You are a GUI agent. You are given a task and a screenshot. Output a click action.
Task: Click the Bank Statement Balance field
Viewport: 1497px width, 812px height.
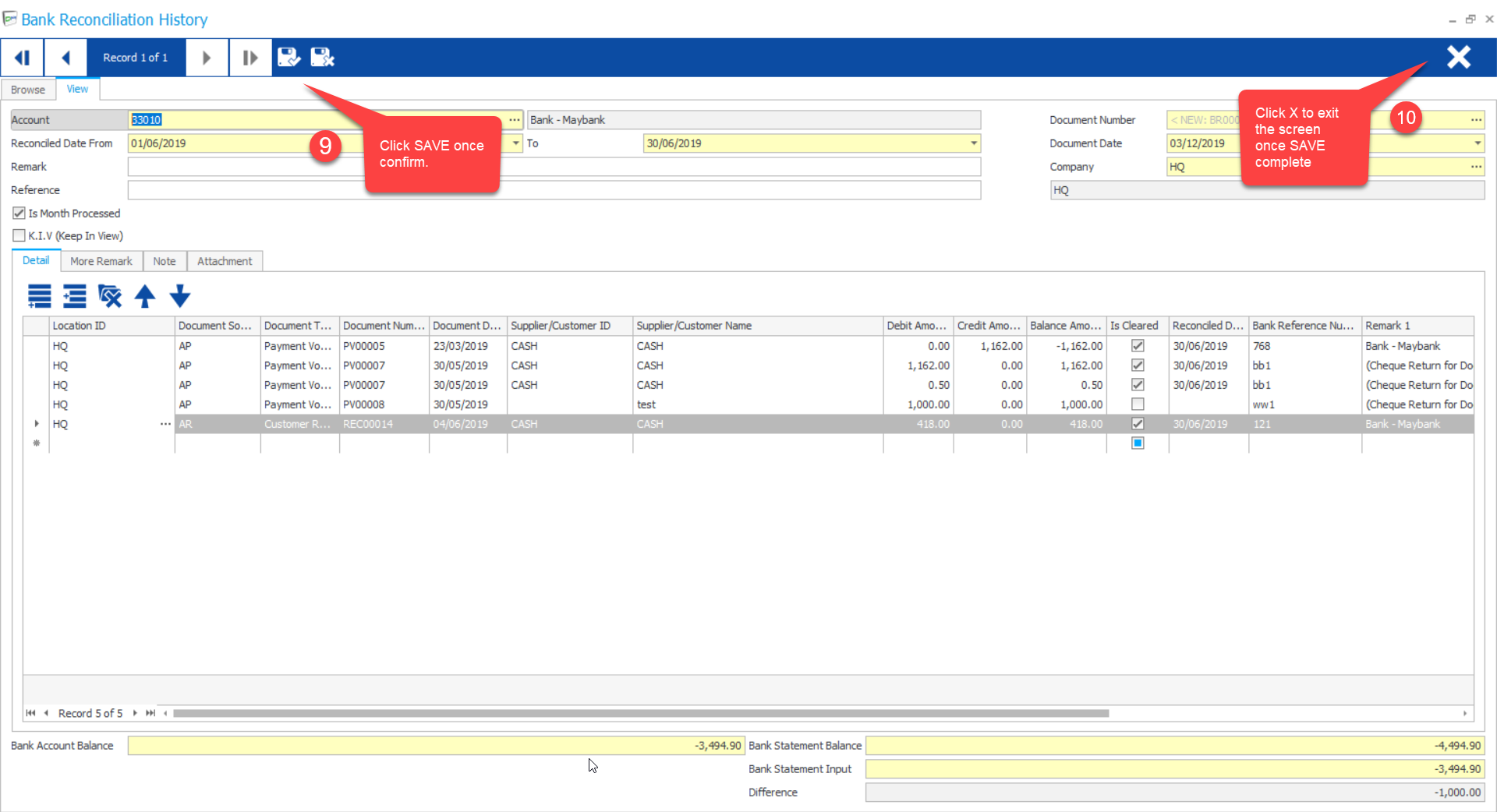point(1175,746)
